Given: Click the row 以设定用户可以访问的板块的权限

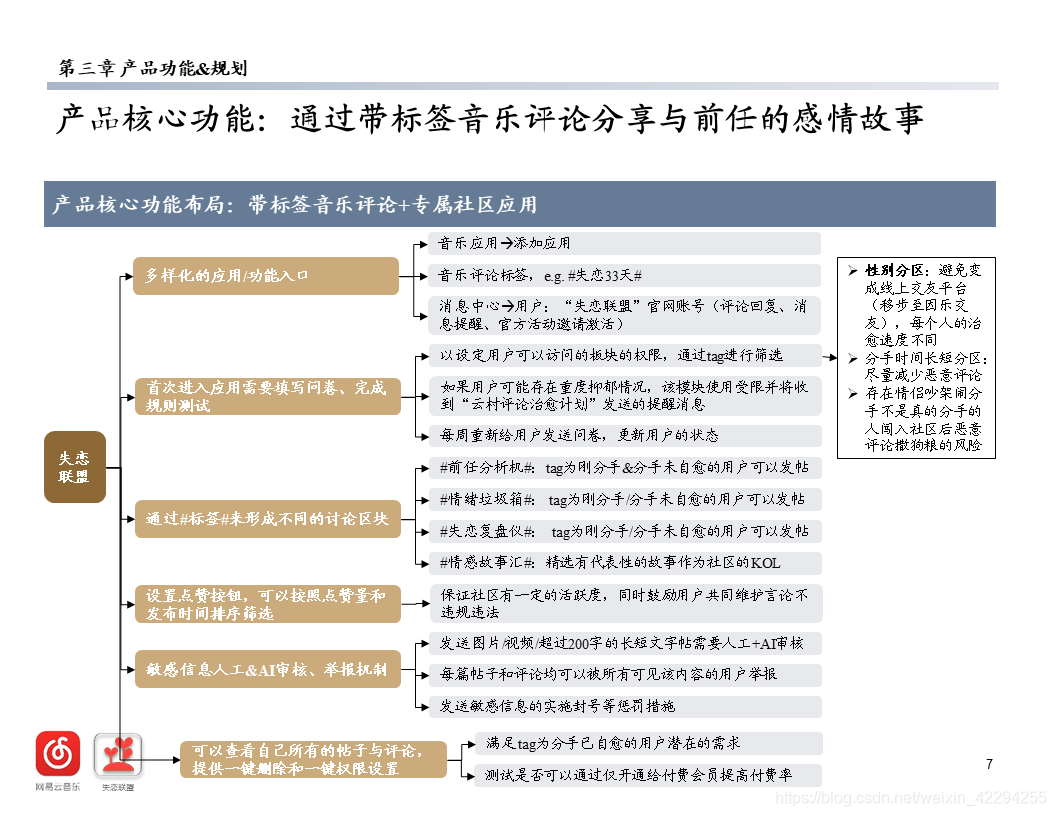Looking at the screenshot, I should point(625,355).
